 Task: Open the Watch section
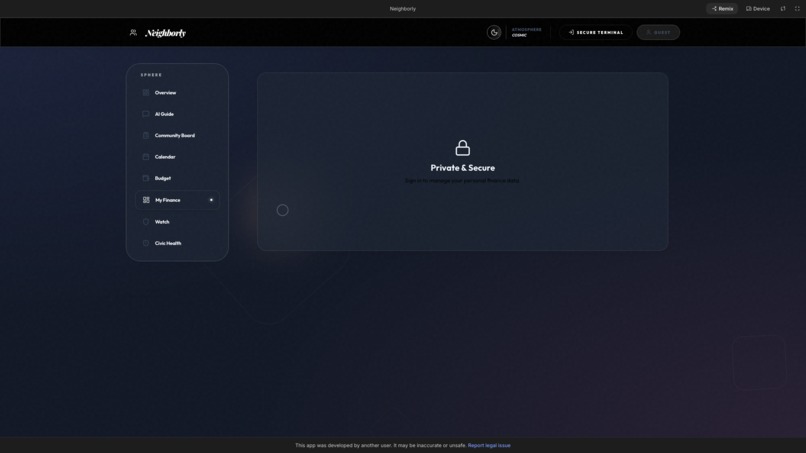(177, 222)
